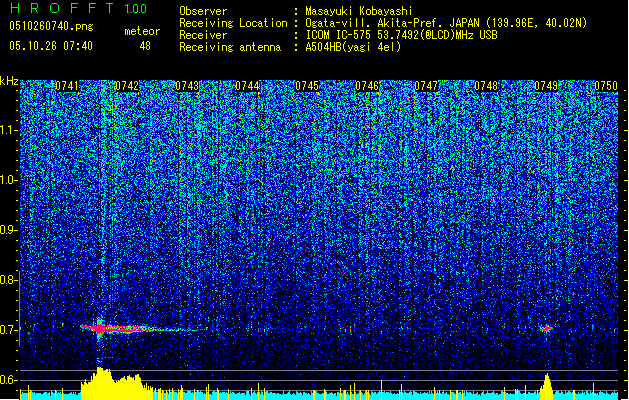This screenshot has width=629, height=400.
Task: Select the filename 0510260740.png
Action: [51, 26]
